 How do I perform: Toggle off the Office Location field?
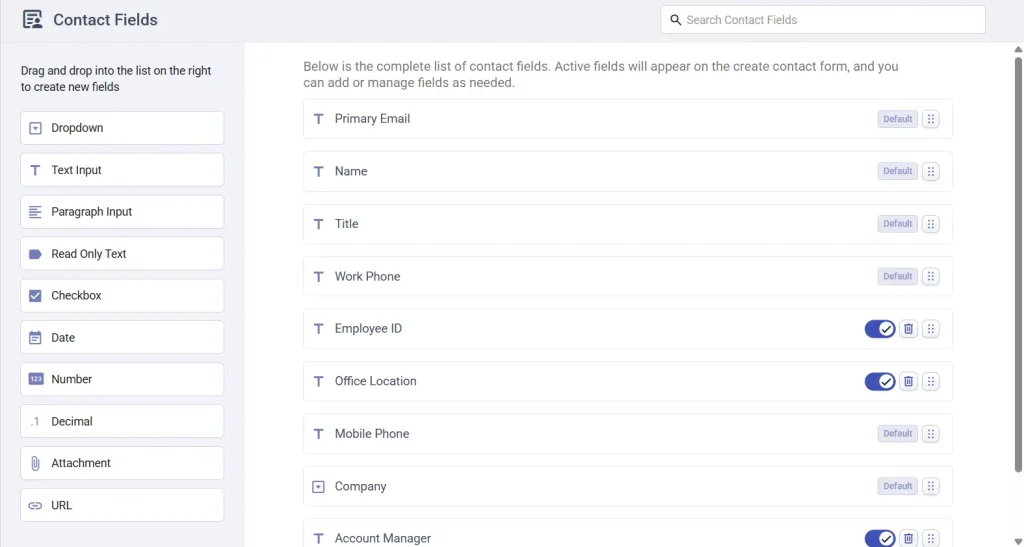(x=880, y=381)
